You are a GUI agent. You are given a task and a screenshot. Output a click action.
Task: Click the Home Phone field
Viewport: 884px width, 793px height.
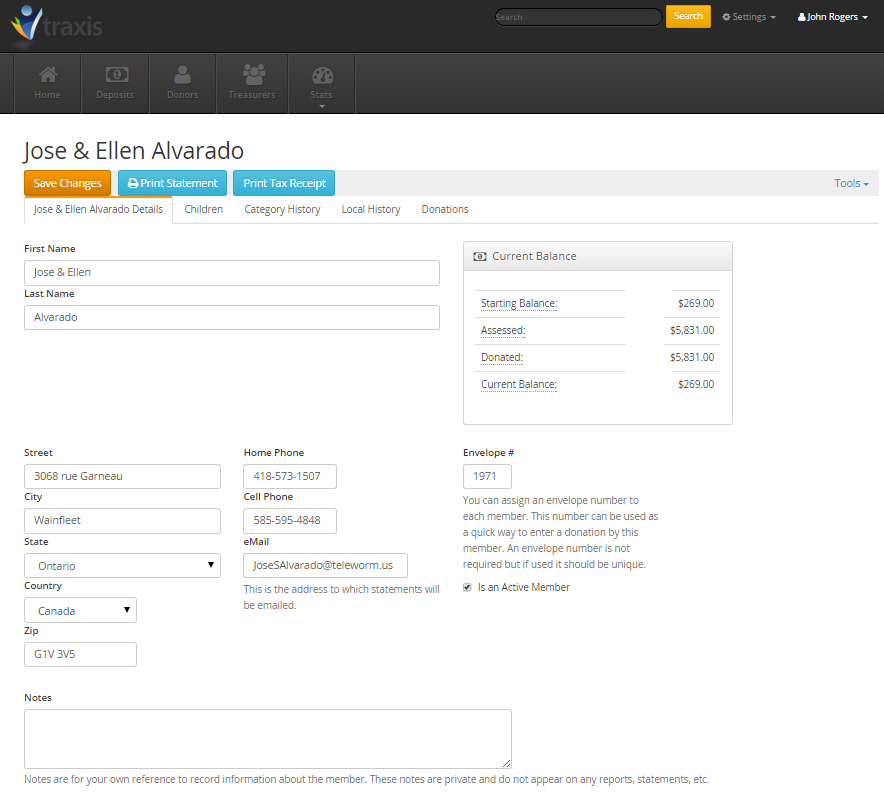tap(290, 476)
